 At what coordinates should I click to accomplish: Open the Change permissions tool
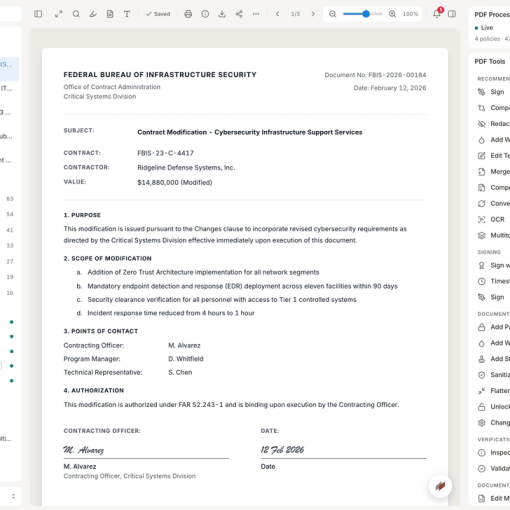tap(493, 423)
